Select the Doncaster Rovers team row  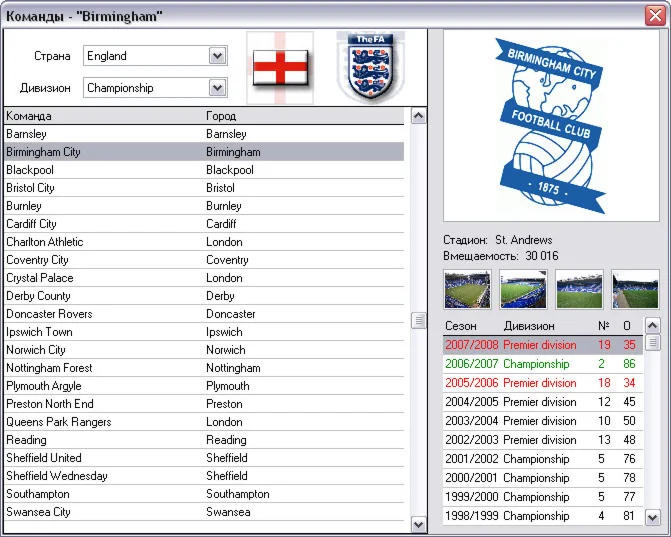[204, 314]
